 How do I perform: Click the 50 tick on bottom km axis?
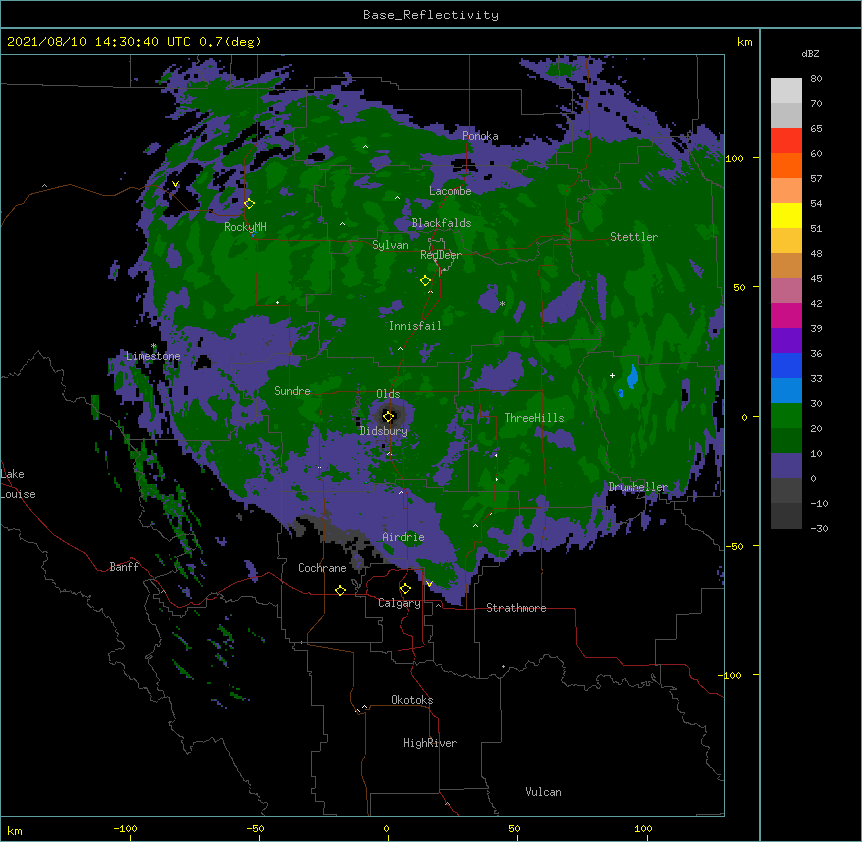(x=514, y=828)
